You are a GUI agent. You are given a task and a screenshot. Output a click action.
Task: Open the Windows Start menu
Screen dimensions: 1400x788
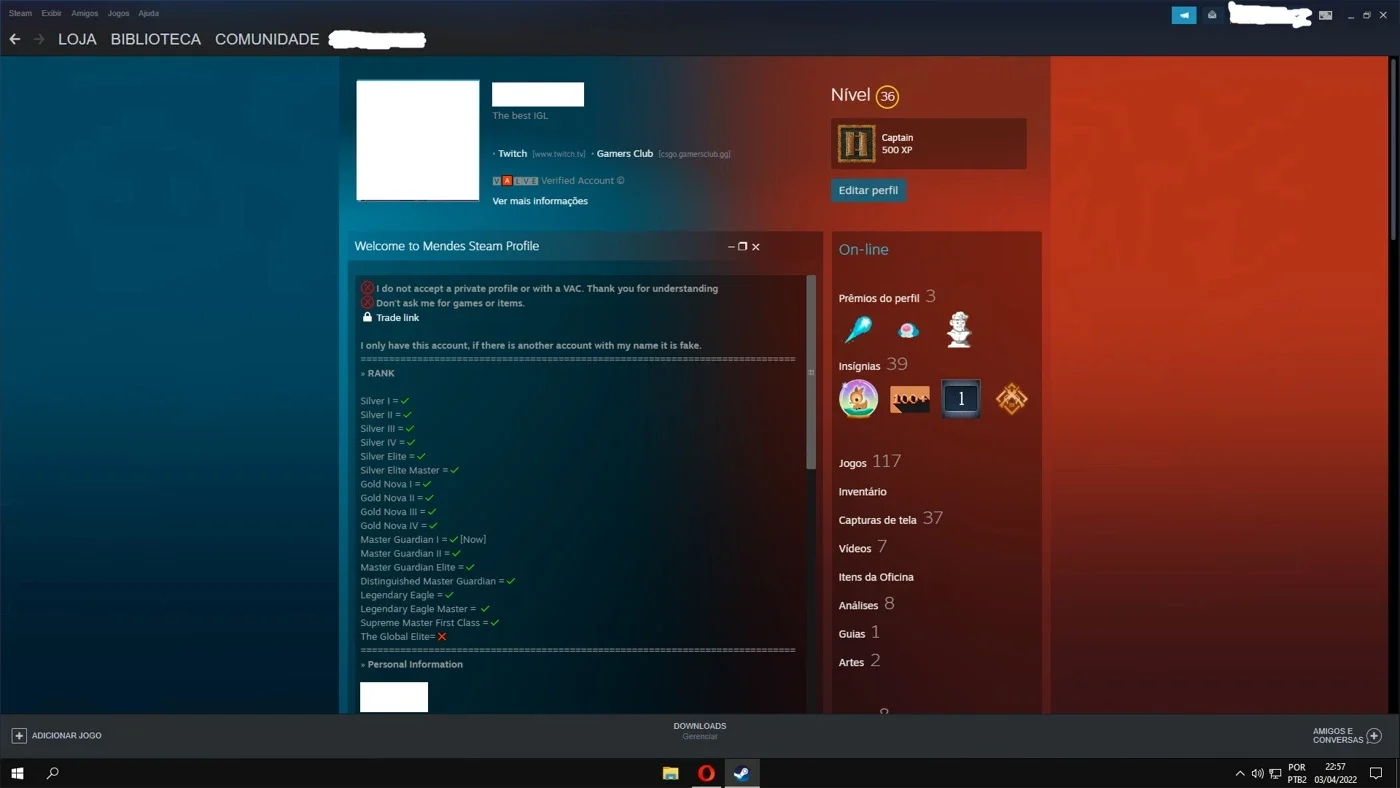tap(17, 773)
